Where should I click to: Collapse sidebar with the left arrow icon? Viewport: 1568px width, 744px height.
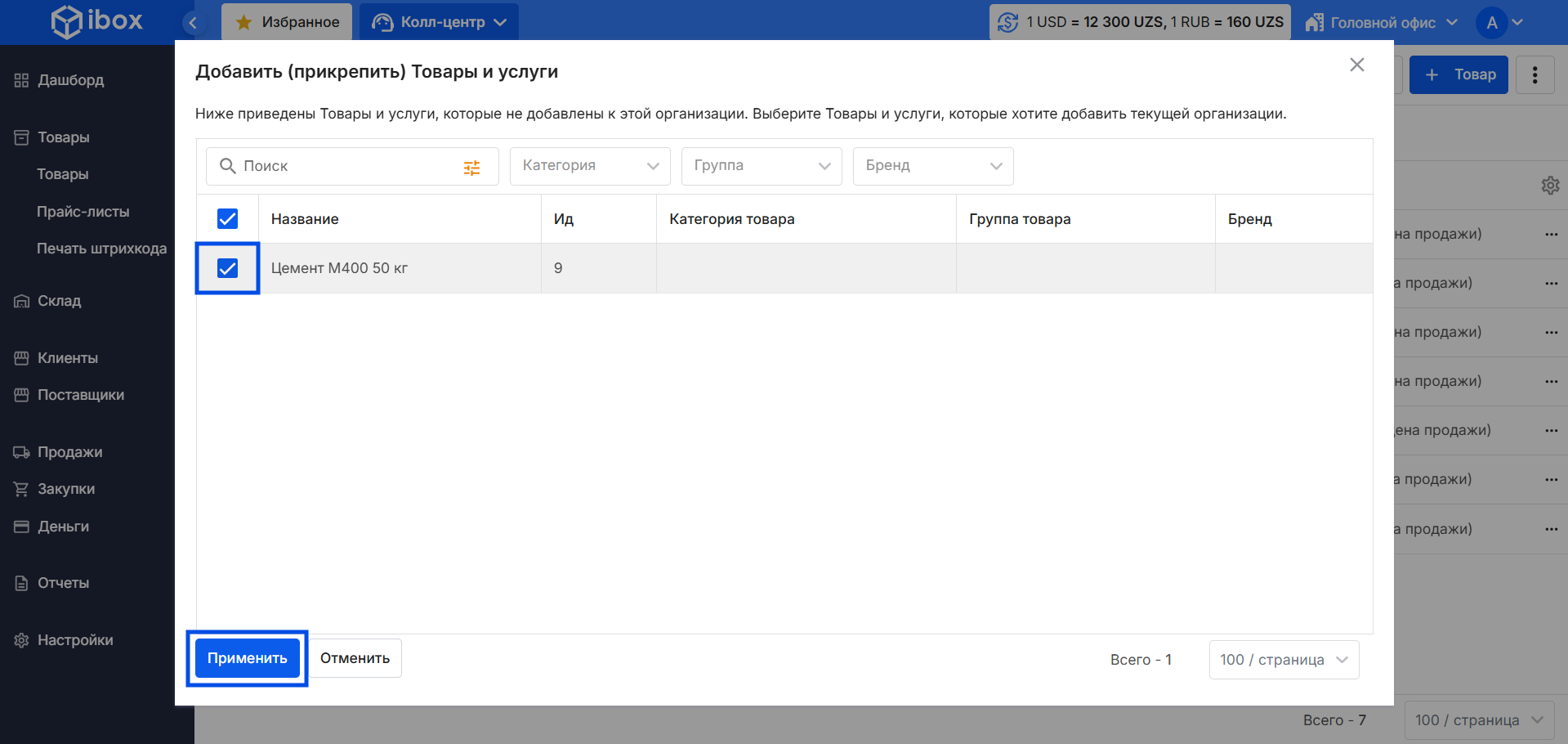(x=193, y=22)
